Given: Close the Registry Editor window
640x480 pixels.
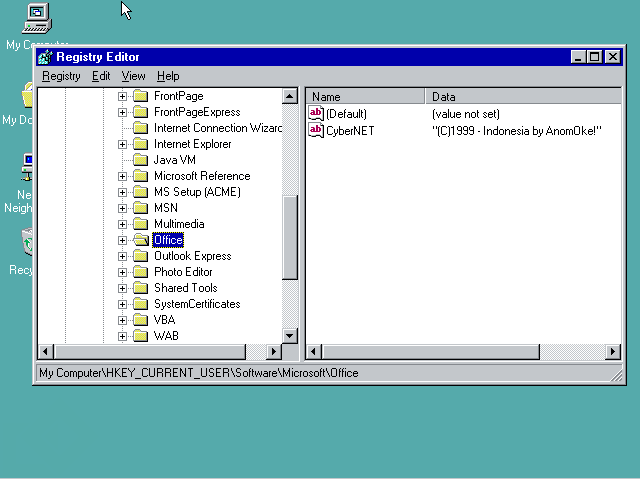Looking at the screenshot, I should (x=613, y=57).
